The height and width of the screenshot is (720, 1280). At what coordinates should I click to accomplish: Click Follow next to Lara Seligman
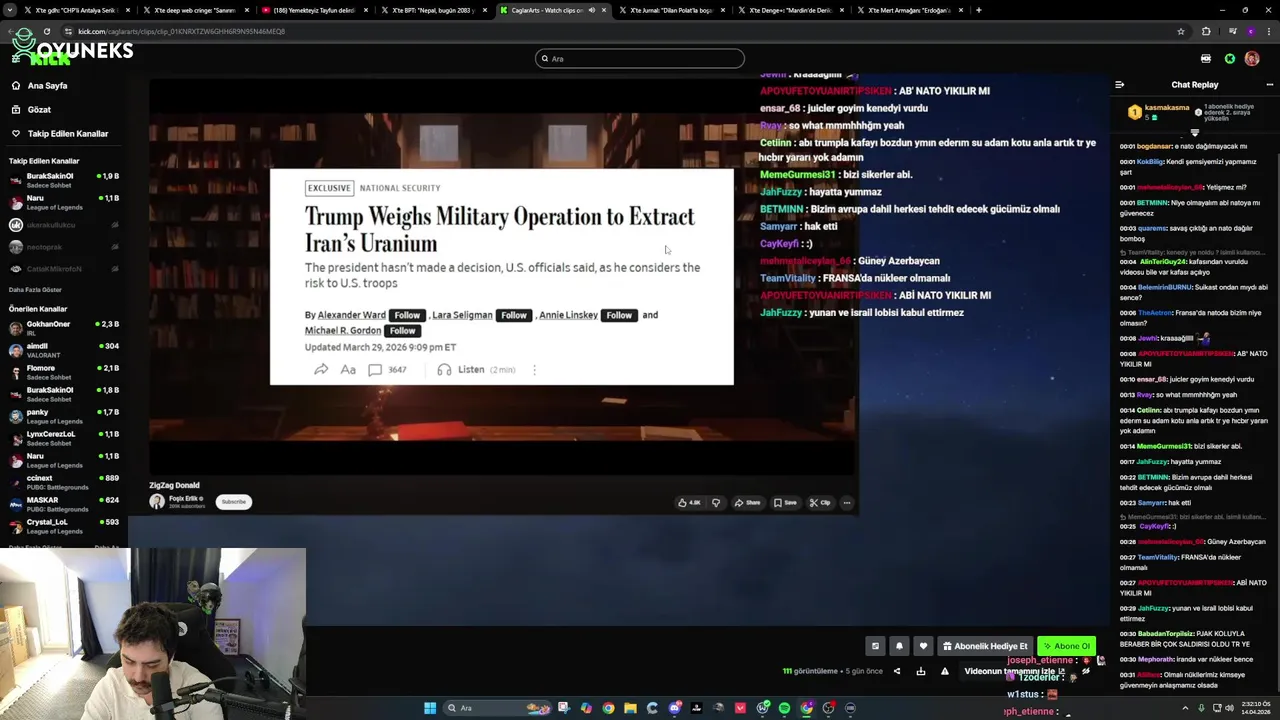[514, 315]
